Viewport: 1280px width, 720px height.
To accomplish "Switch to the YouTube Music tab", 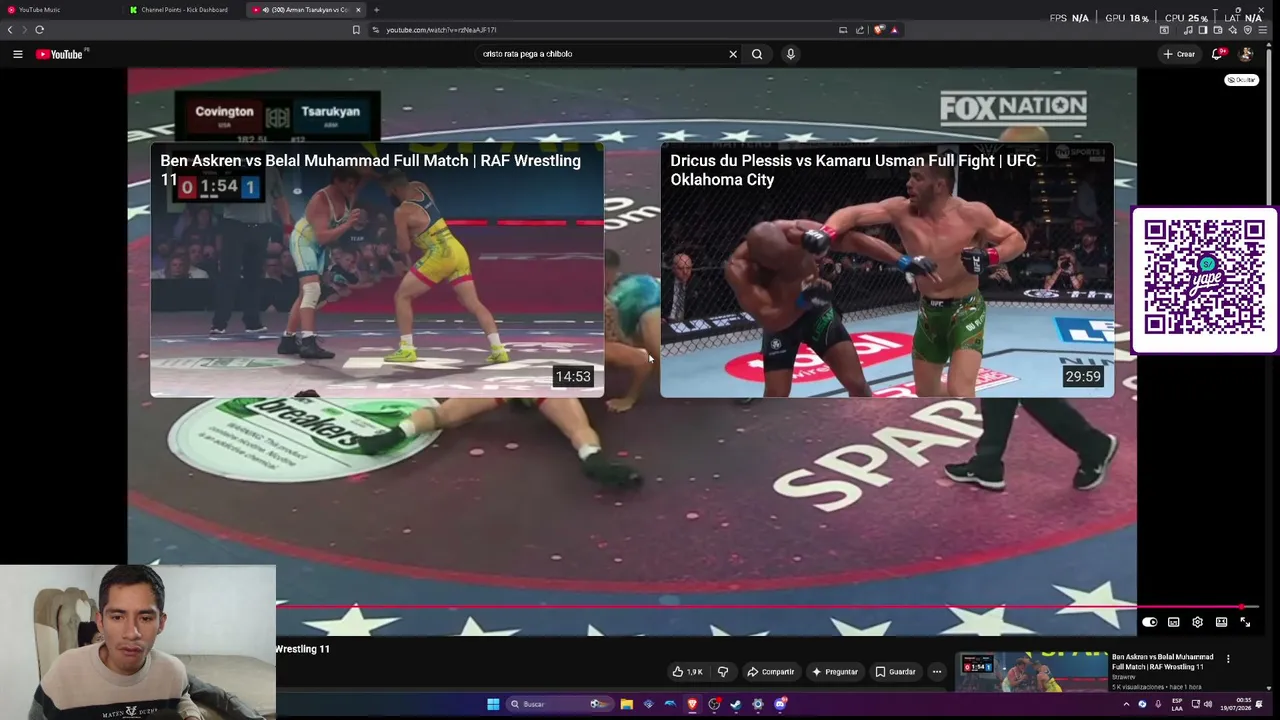I will pos(60,10).
